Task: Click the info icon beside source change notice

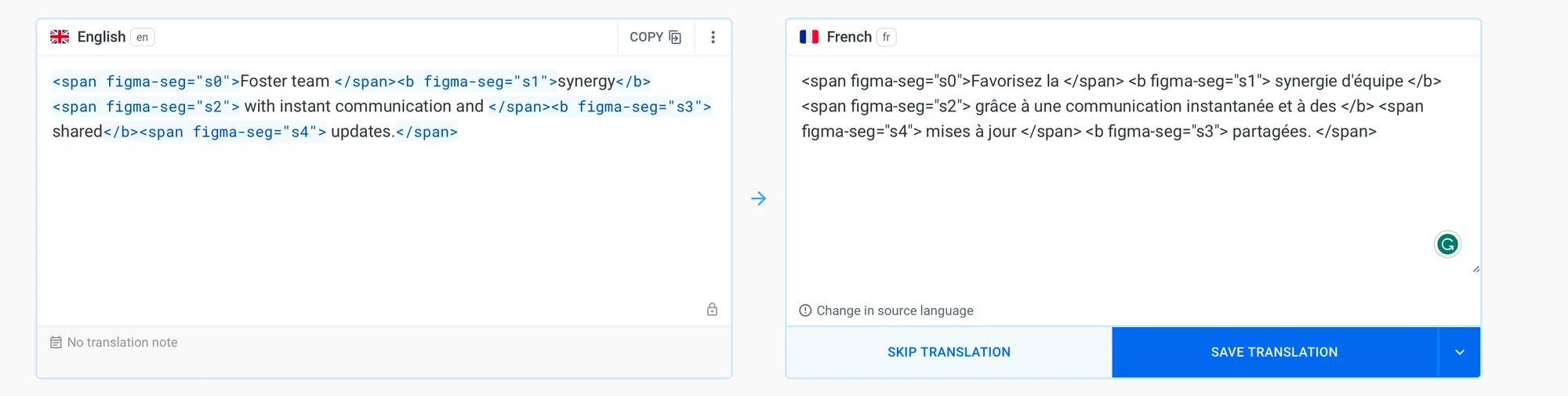Action: click(805, 311)
